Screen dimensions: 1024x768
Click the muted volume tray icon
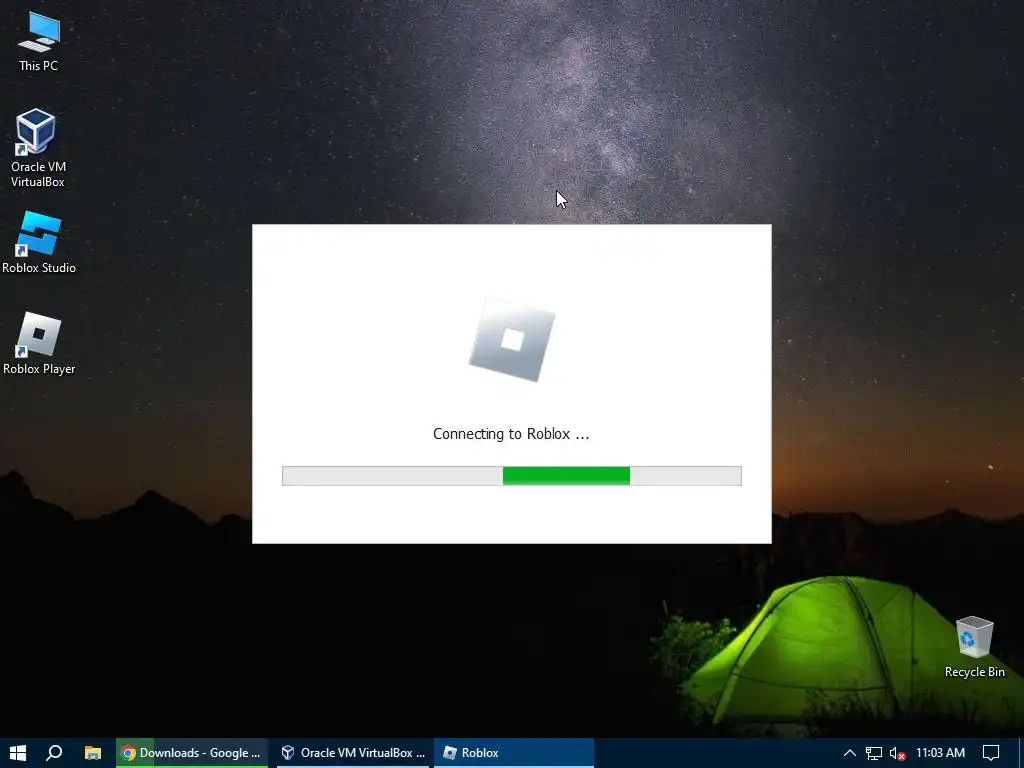[x=897, y=753]
